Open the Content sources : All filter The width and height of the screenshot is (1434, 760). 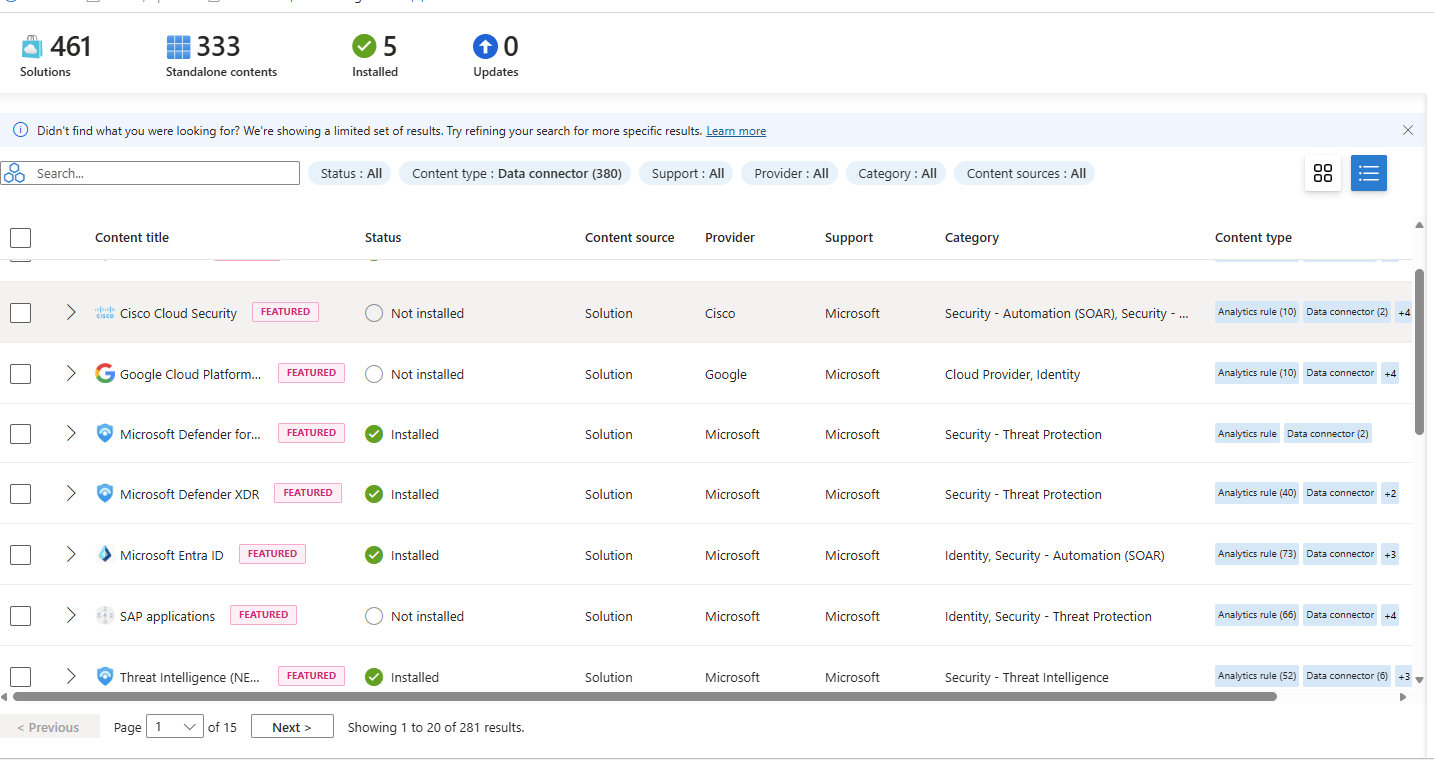coord(1025,173)
